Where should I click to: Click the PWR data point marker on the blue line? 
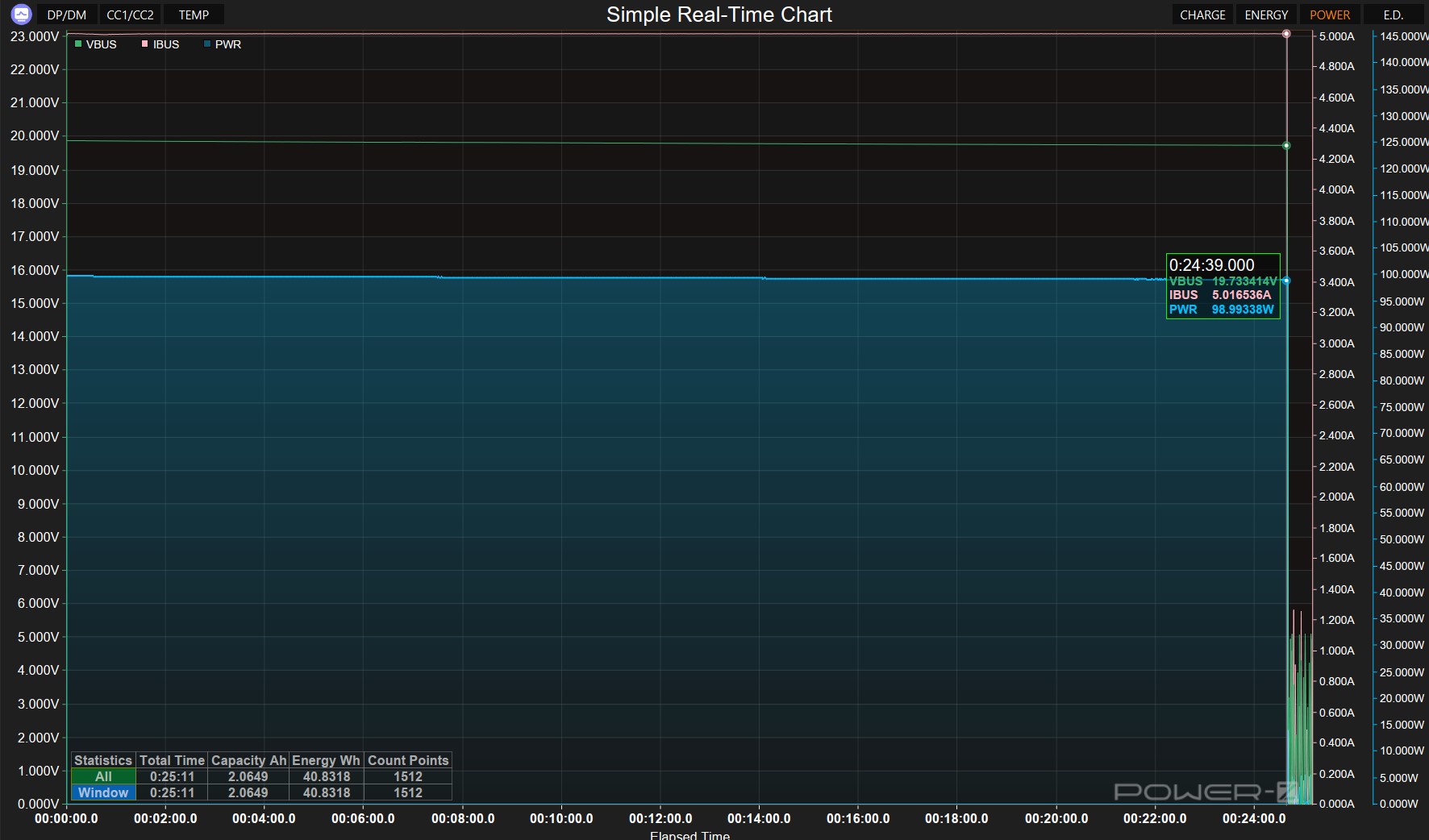click(1286, 281)
